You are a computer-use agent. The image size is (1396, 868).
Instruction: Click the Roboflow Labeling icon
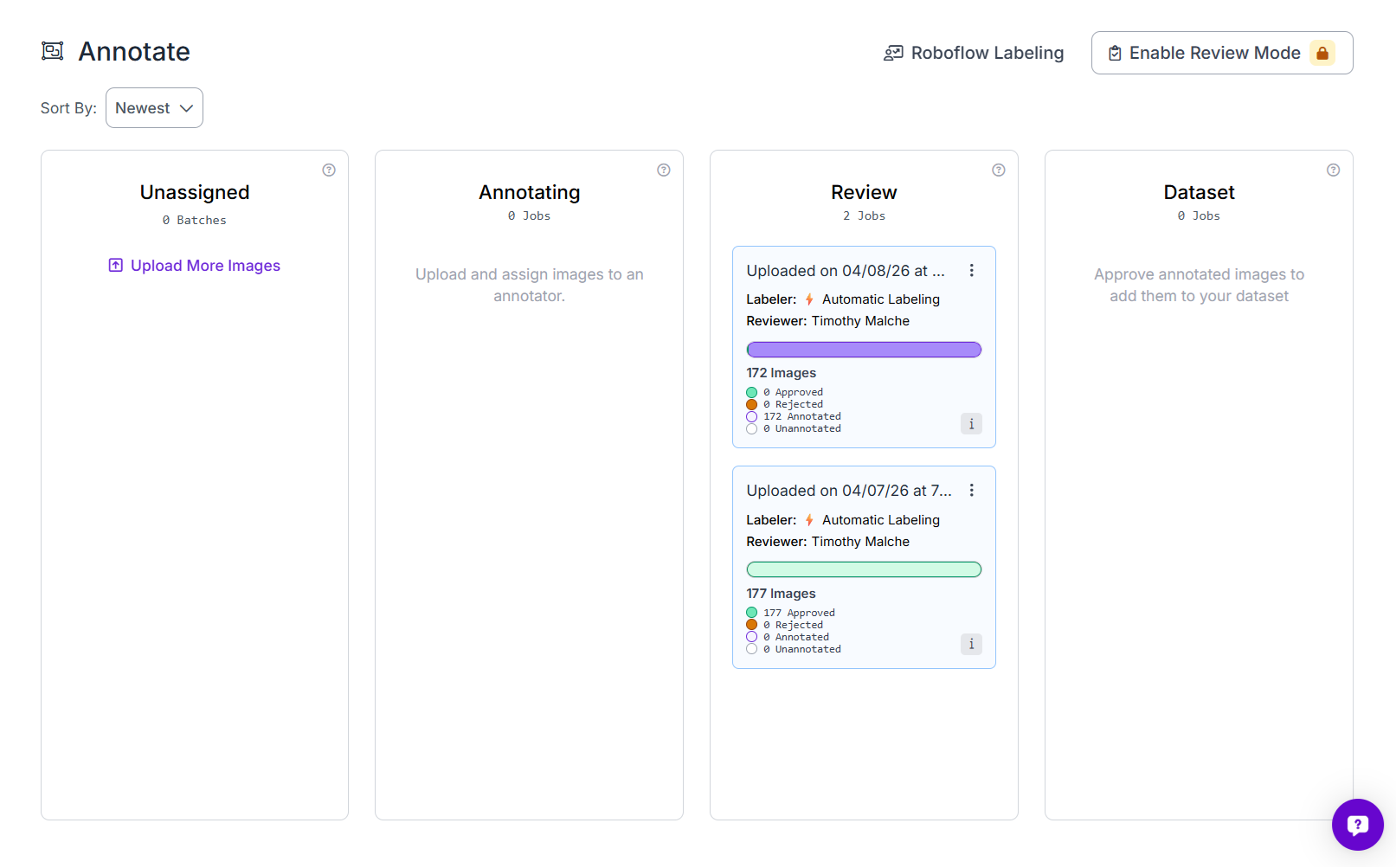pyautogui.click(x=893, y=54)
